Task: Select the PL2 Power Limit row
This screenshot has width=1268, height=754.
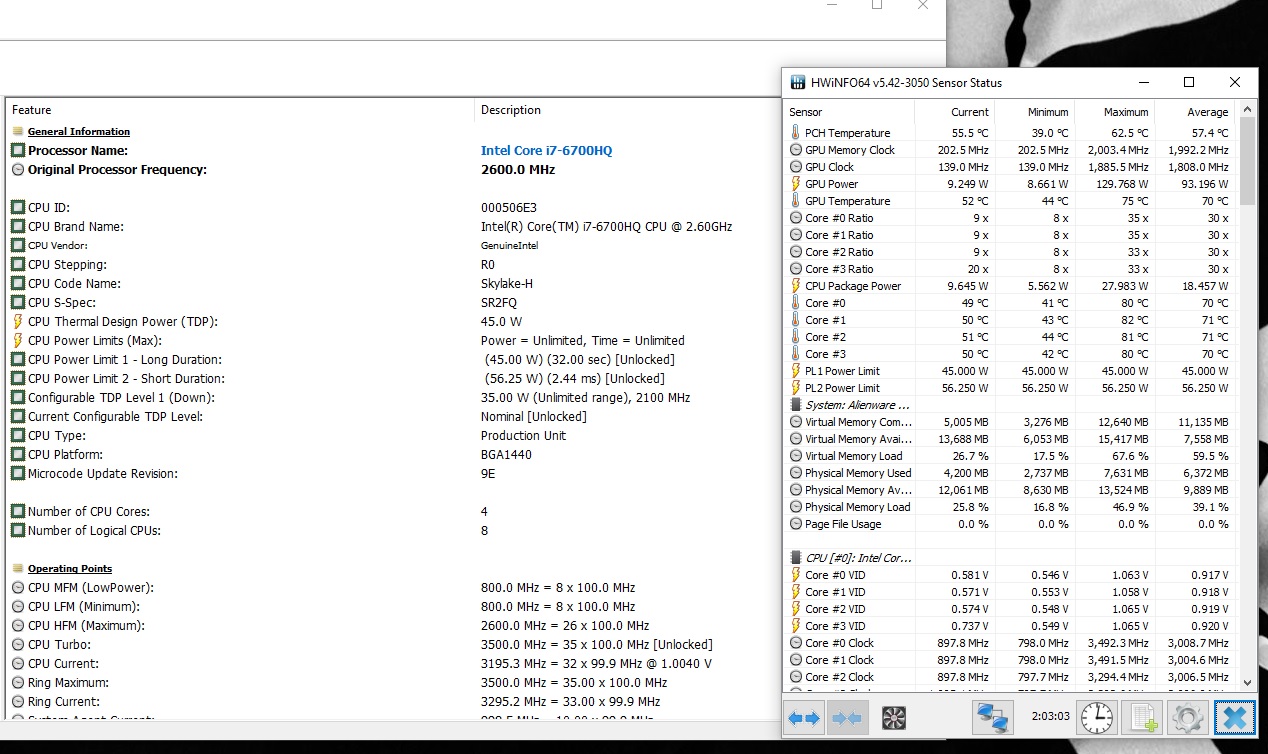Action: tap(1010, 388)
